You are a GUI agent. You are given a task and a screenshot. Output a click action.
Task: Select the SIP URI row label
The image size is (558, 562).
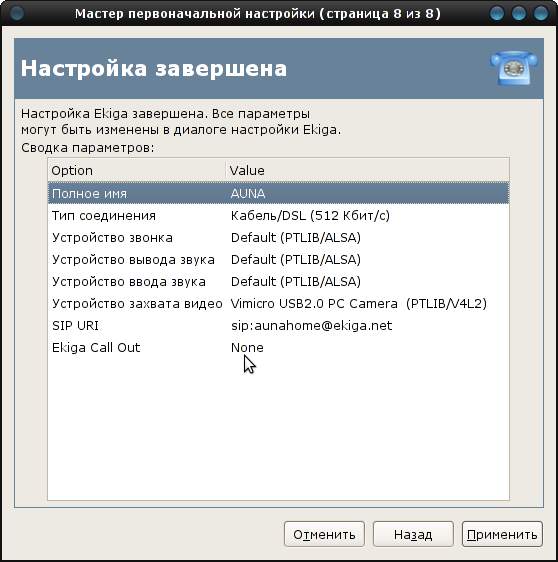click(75, 326)
